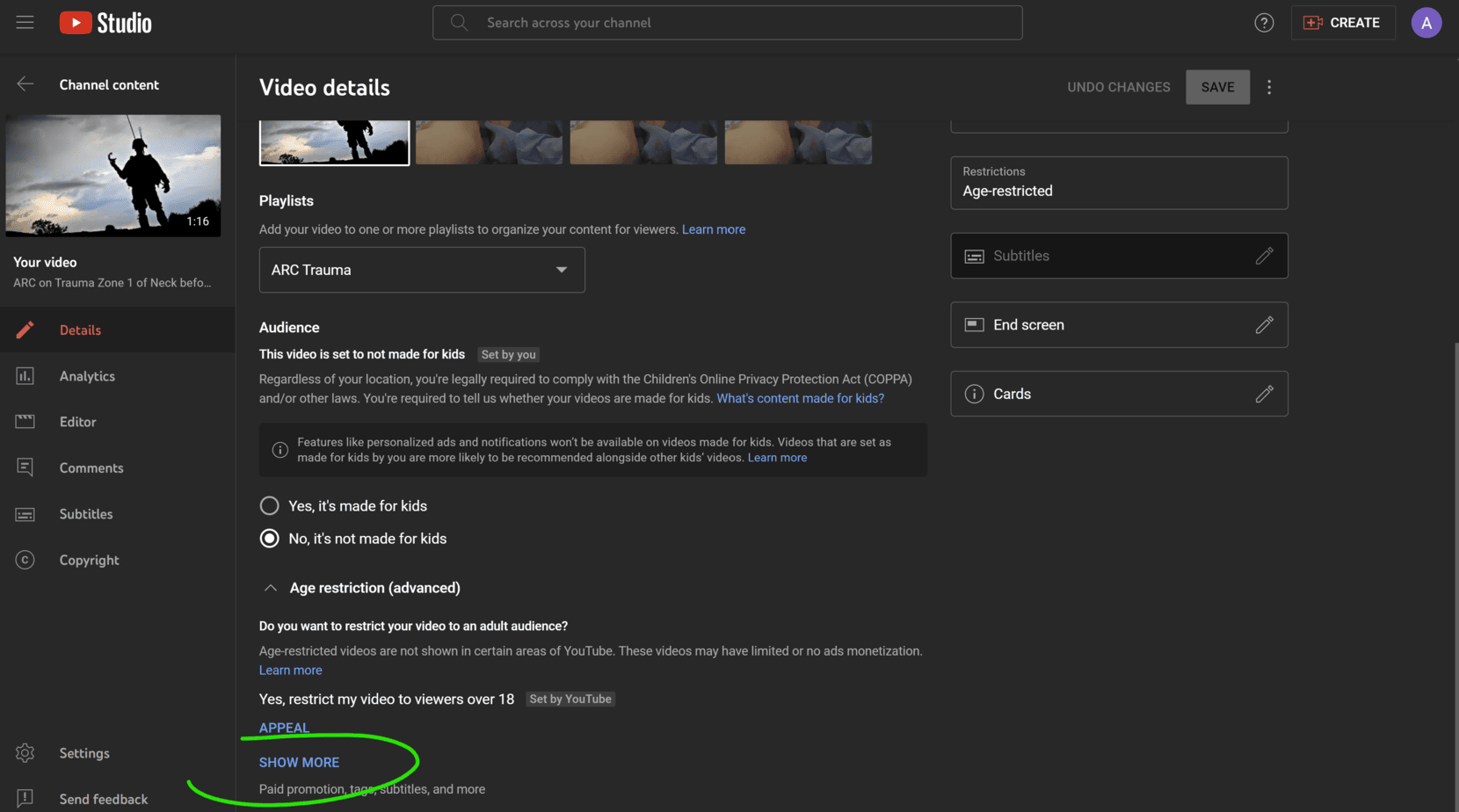Open the Details tab in sidebar
1459x812 pixels.
118,330
